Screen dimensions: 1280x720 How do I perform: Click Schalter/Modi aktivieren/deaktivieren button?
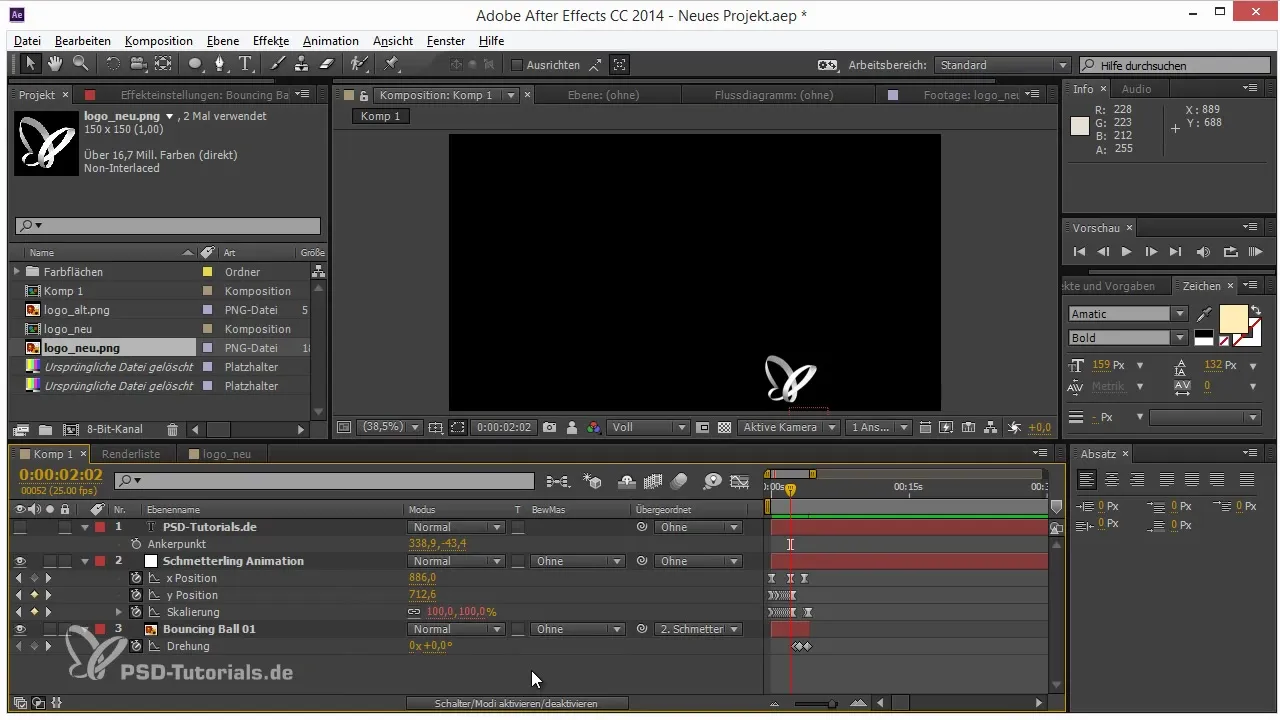516,704
